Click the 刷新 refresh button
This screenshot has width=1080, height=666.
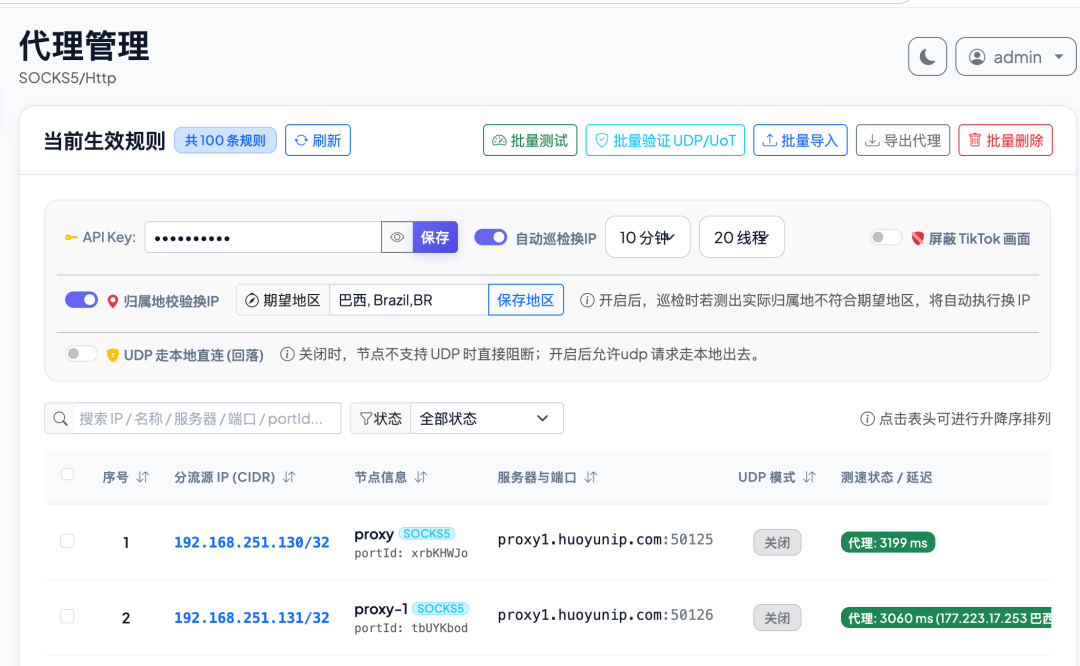[x=318, y=141]
